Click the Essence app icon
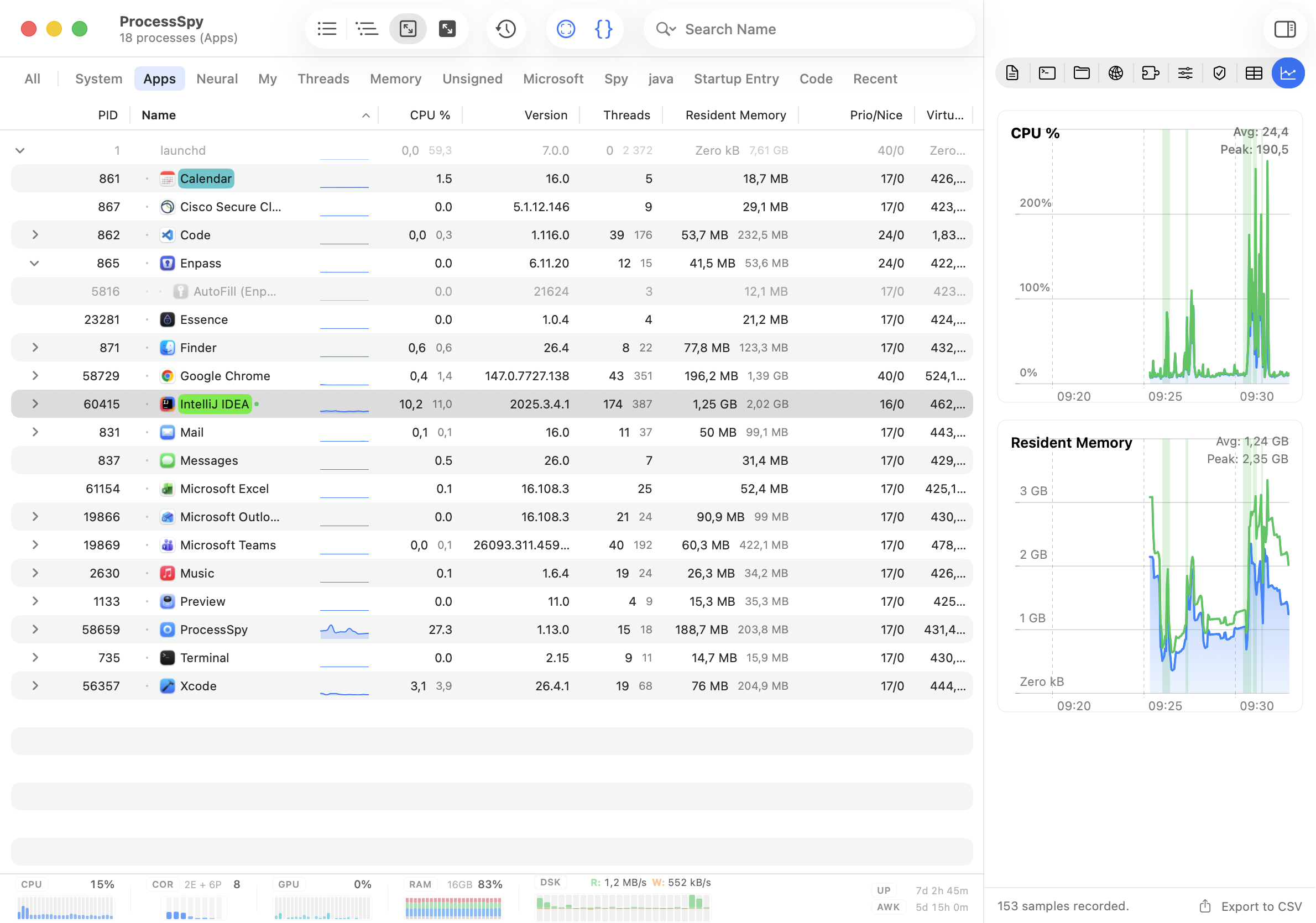1316x923 pixels. click(167, 319)
